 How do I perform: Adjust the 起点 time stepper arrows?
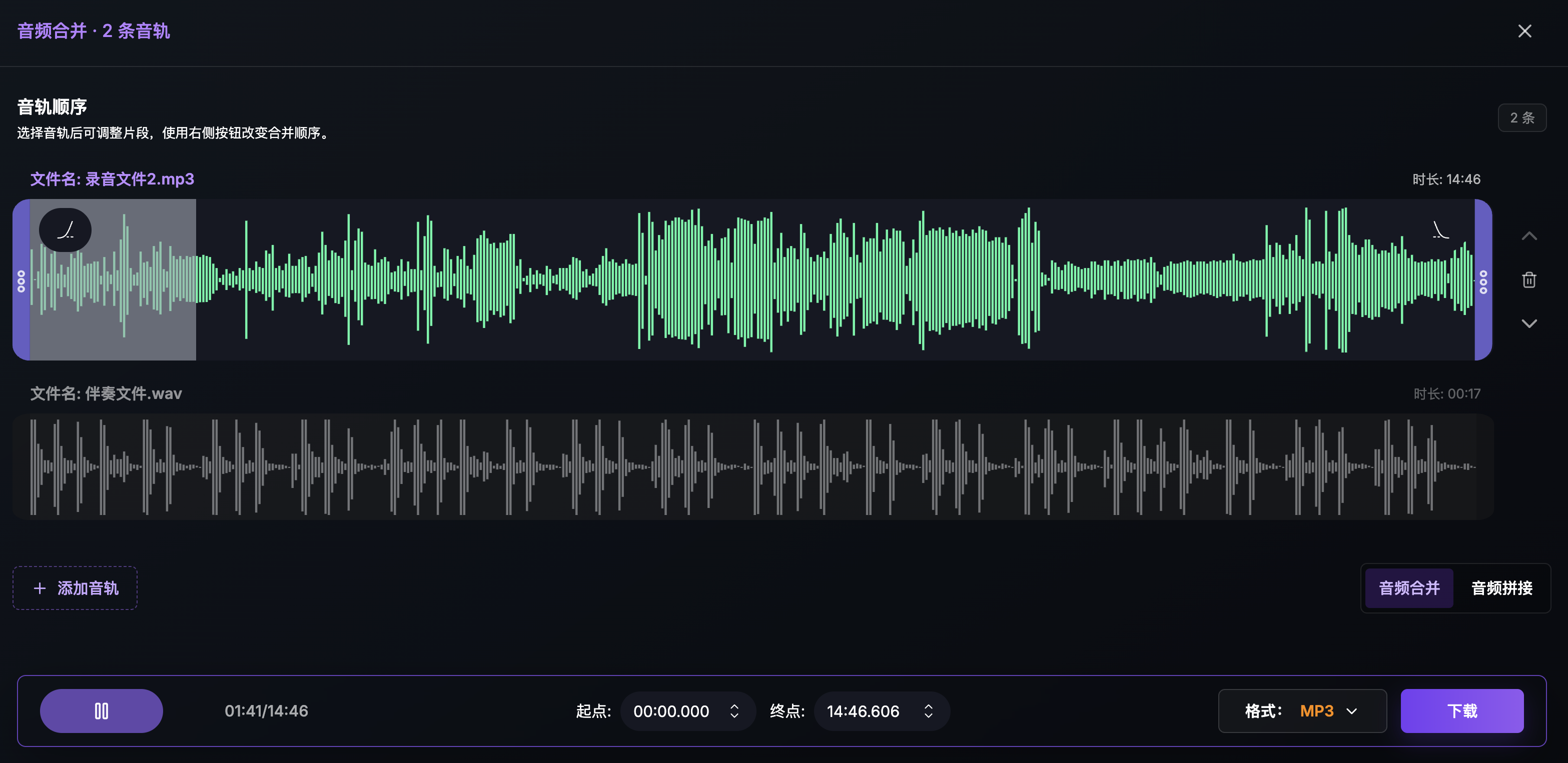[734, 710]
